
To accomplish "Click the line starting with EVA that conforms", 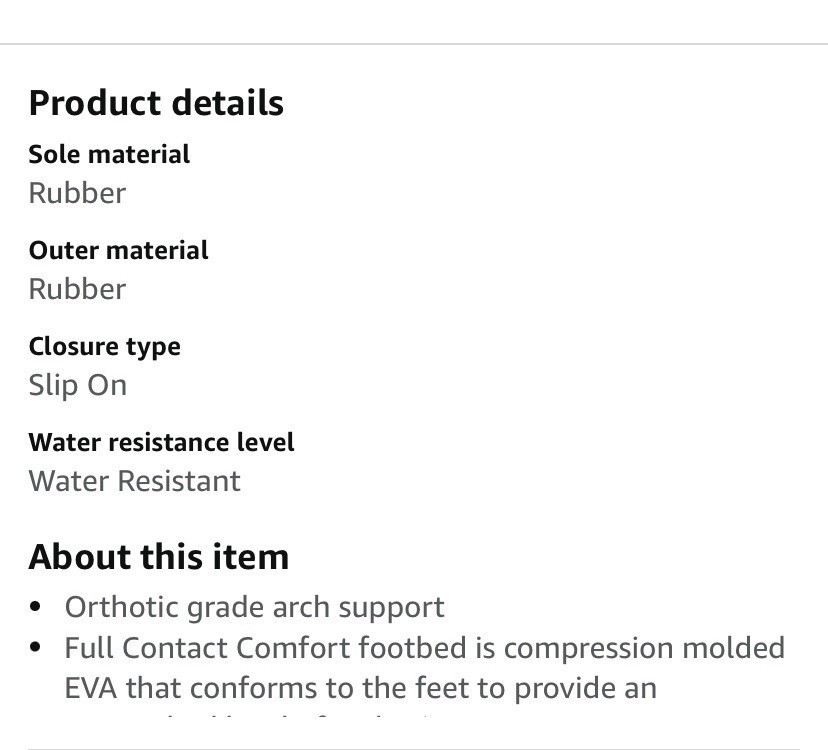I will tap(361, 688).
